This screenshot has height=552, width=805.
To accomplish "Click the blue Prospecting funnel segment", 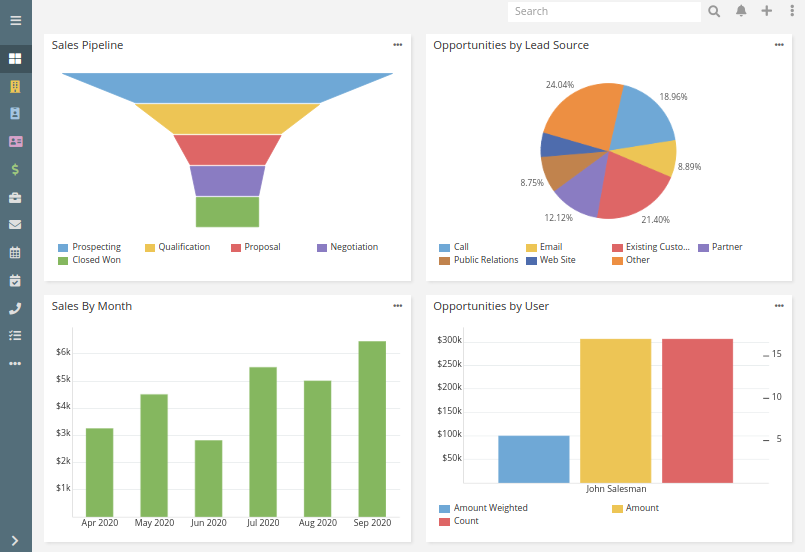I will (227, 88).
